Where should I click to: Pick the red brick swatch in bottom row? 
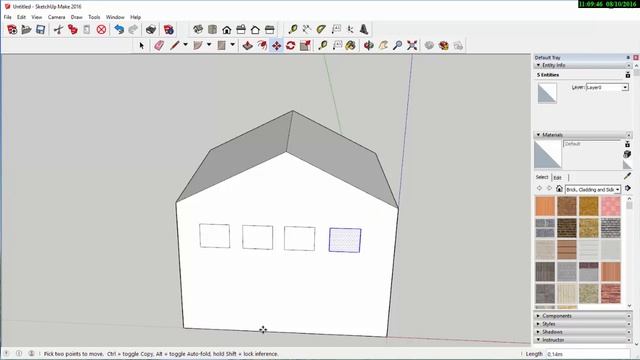611,293
